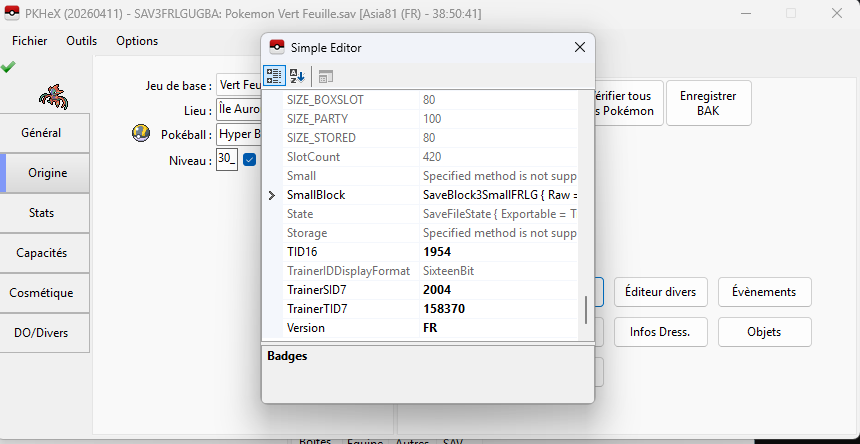Sort properties alphabetically in Simple Editor
The width and height of the screenshot is (860, 444).
click(297, 76)
